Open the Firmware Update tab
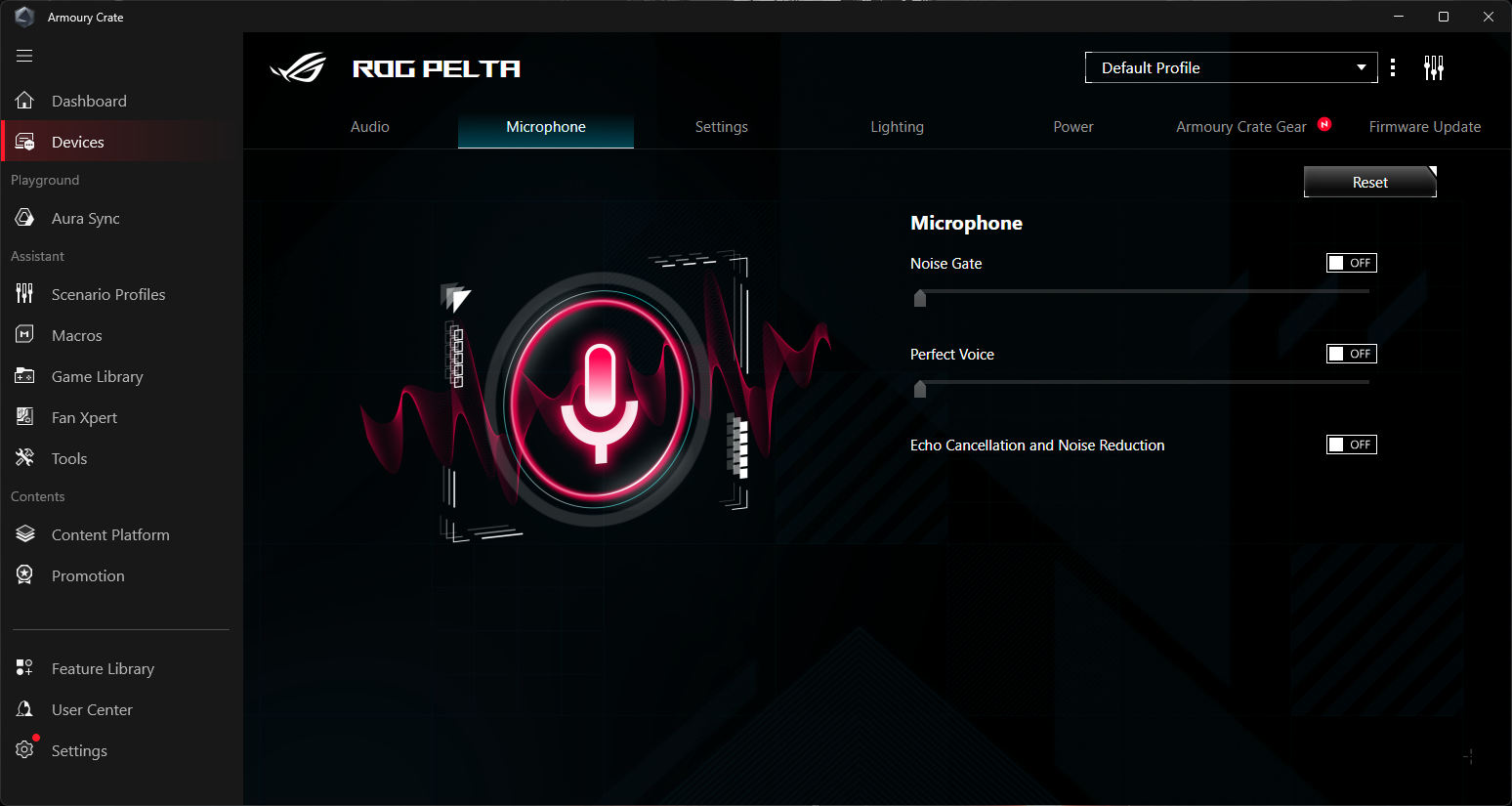This screenshot has width=1512, height=806. (1424, 127)
